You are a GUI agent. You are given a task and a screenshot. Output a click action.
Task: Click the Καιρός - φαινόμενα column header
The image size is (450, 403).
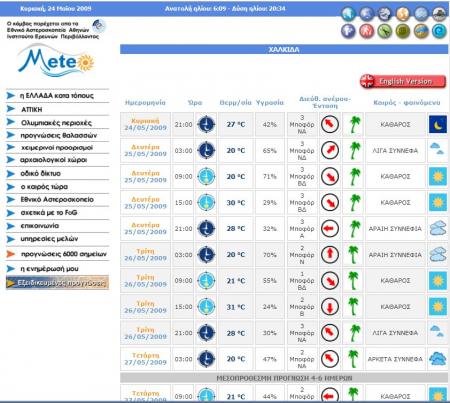(x=407, y=103)
